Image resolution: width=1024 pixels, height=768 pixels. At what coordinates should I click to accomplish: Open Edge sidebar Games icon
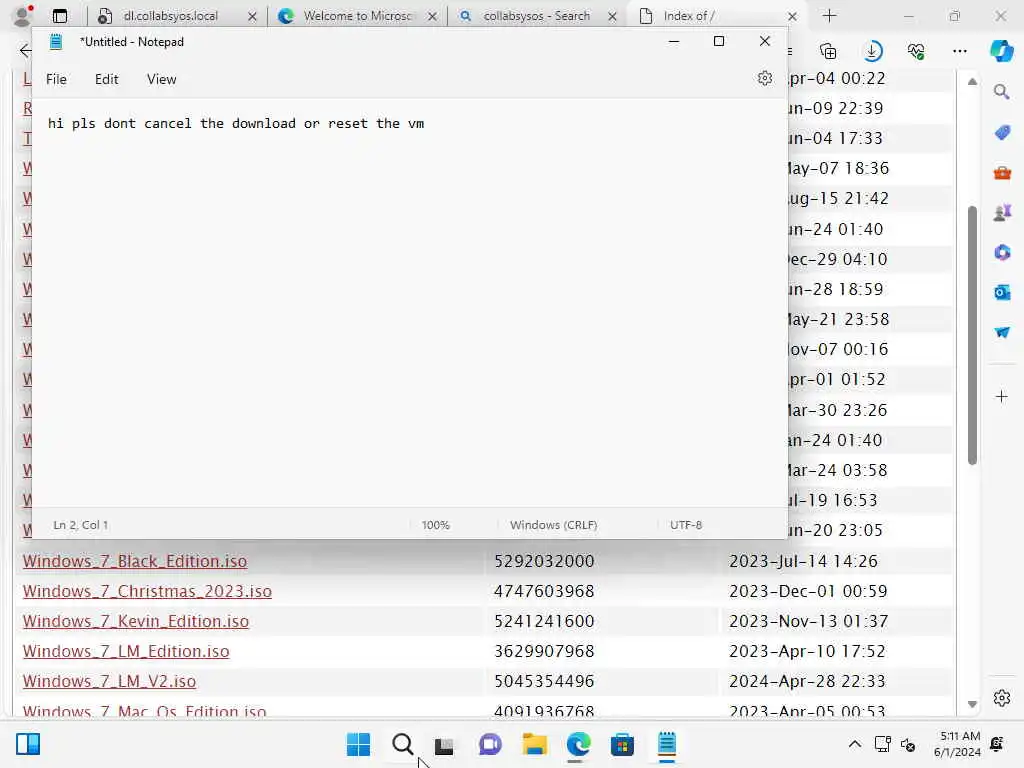pos(1002,213)
